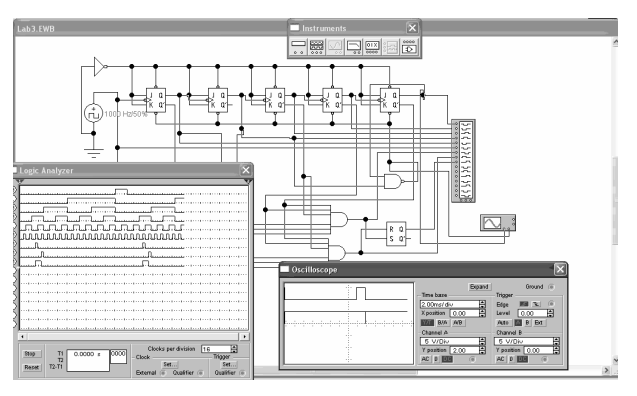Open the Trigger Set... dialog
Viewport: 637px width, 396px height.
(x=229, y=365)
